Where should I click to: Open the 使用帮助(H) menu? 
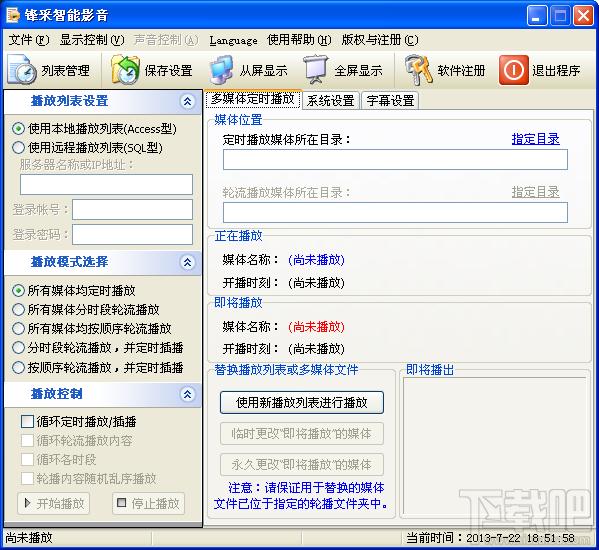(299, 40)
